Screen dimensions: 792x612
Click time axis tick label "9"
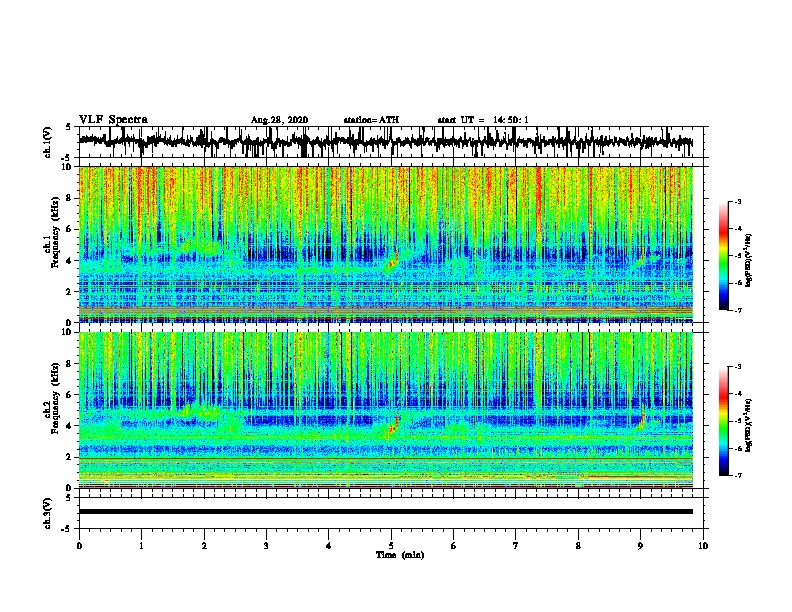(640, 546)
